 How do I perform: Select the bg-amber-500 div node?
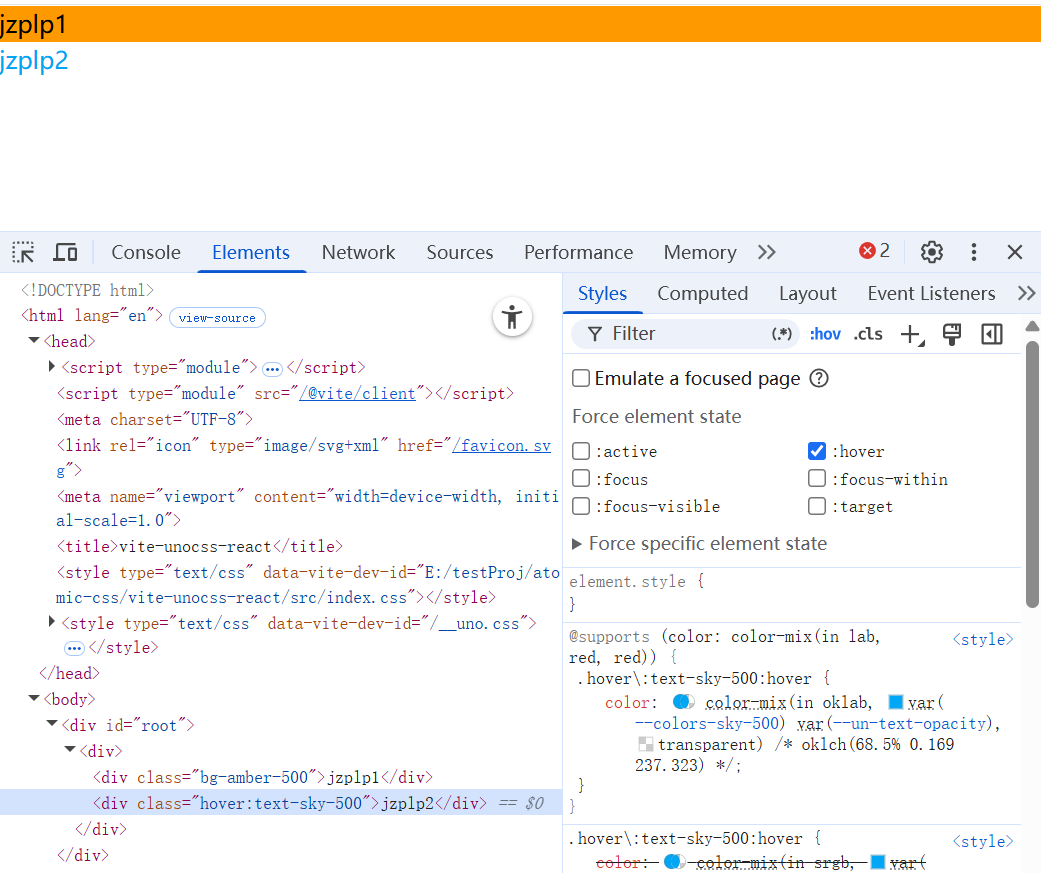[x=263, y=777]
